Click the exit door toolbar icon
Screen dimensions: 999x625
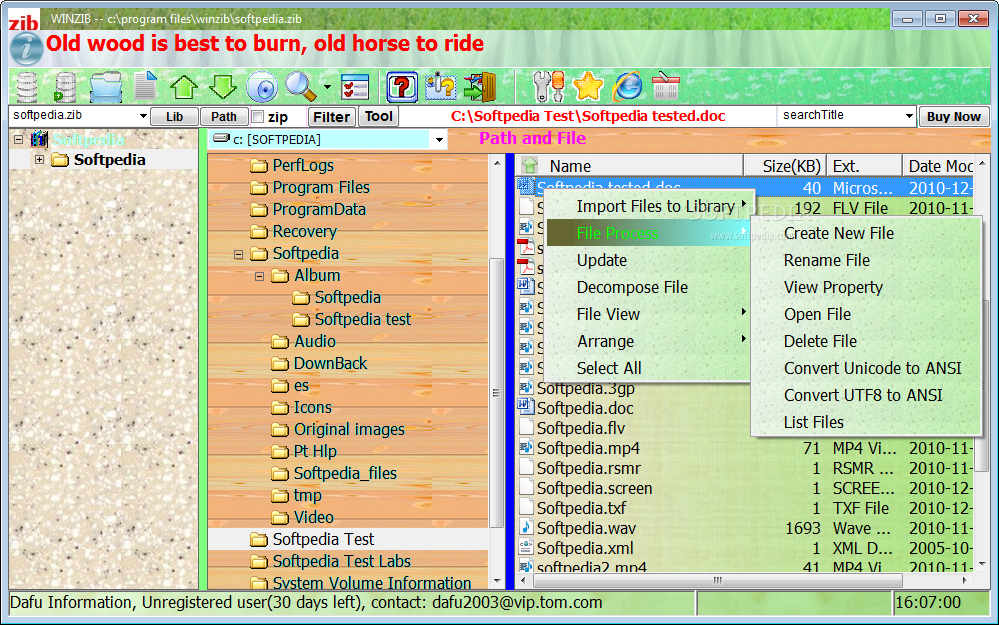coord(480,87)
